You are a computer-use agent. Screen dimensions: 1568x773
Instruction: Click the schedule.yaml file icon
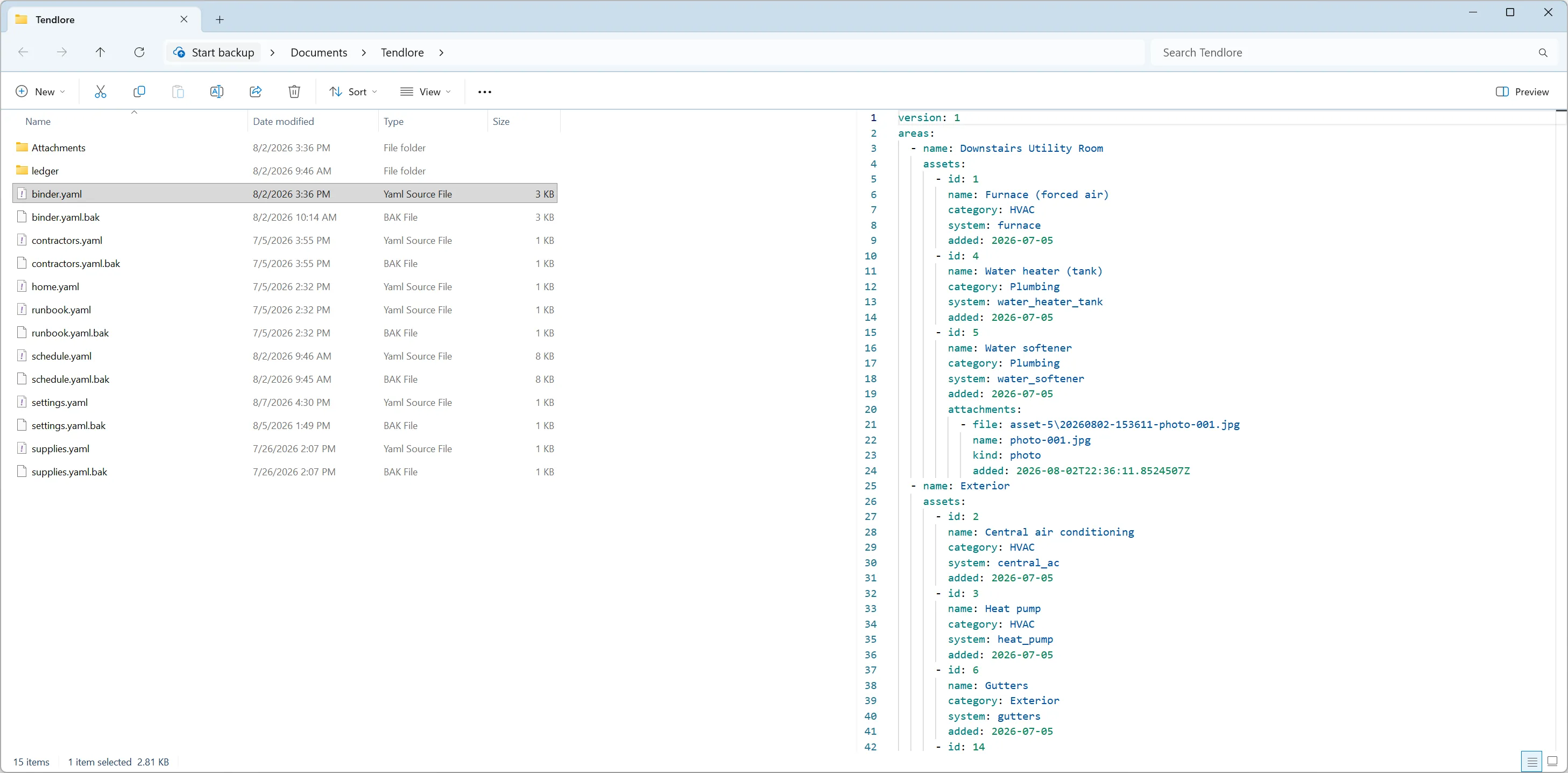(x=22, y=356)
